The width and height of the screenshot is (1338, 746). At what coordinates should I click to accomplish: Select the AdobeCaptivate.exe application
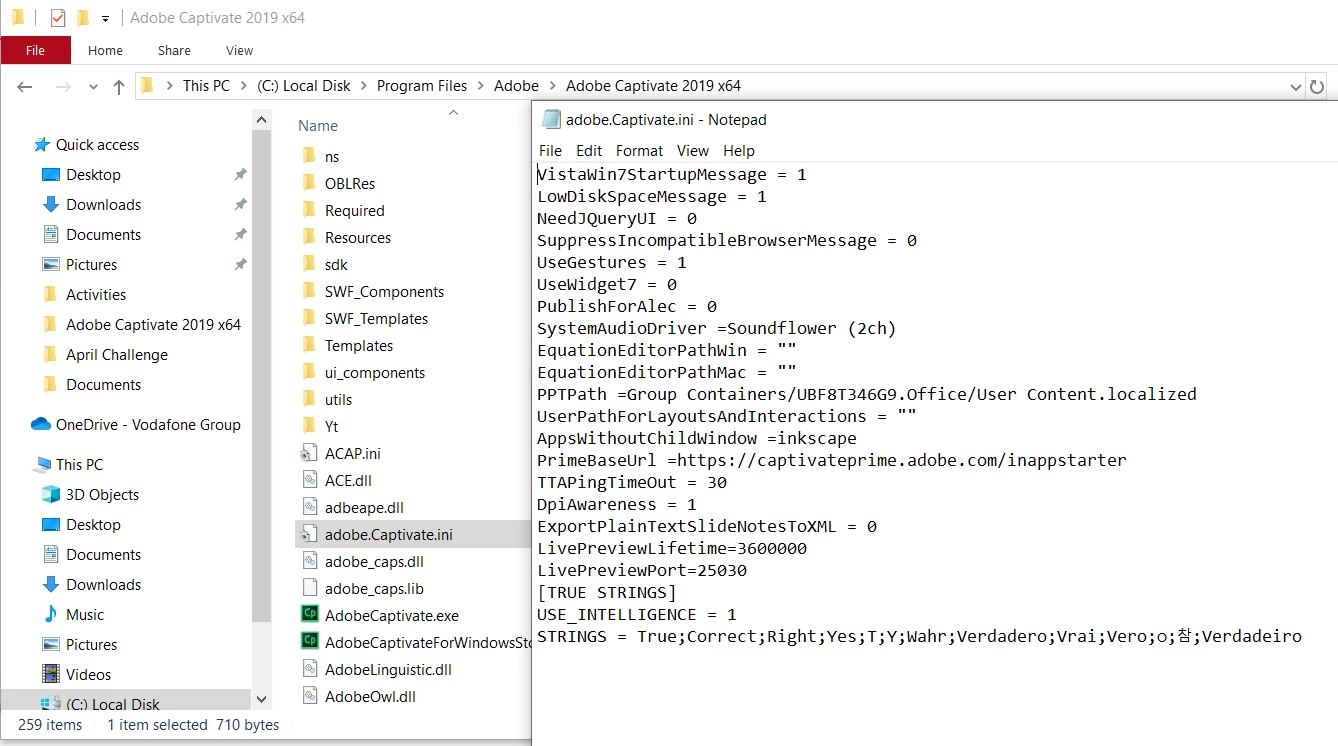point(392,616)
